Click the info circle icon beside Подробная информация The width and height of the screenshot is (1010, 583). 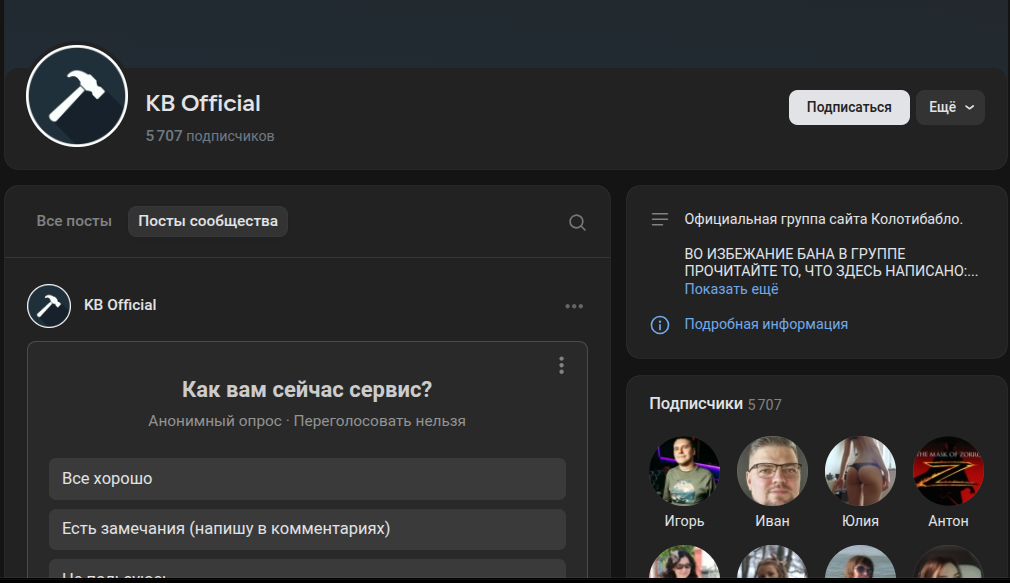pyautogui.click(x=659, y=325)
